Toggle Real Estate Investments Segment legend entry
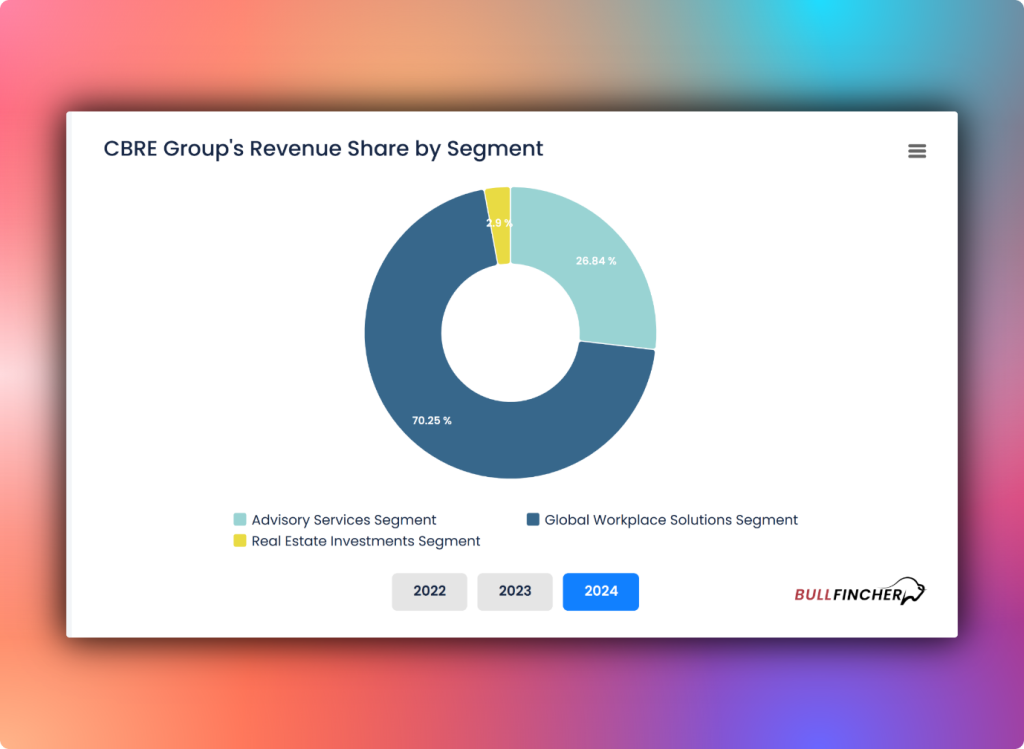Viewport: 1024px width, 749px height. click(357, 541)
